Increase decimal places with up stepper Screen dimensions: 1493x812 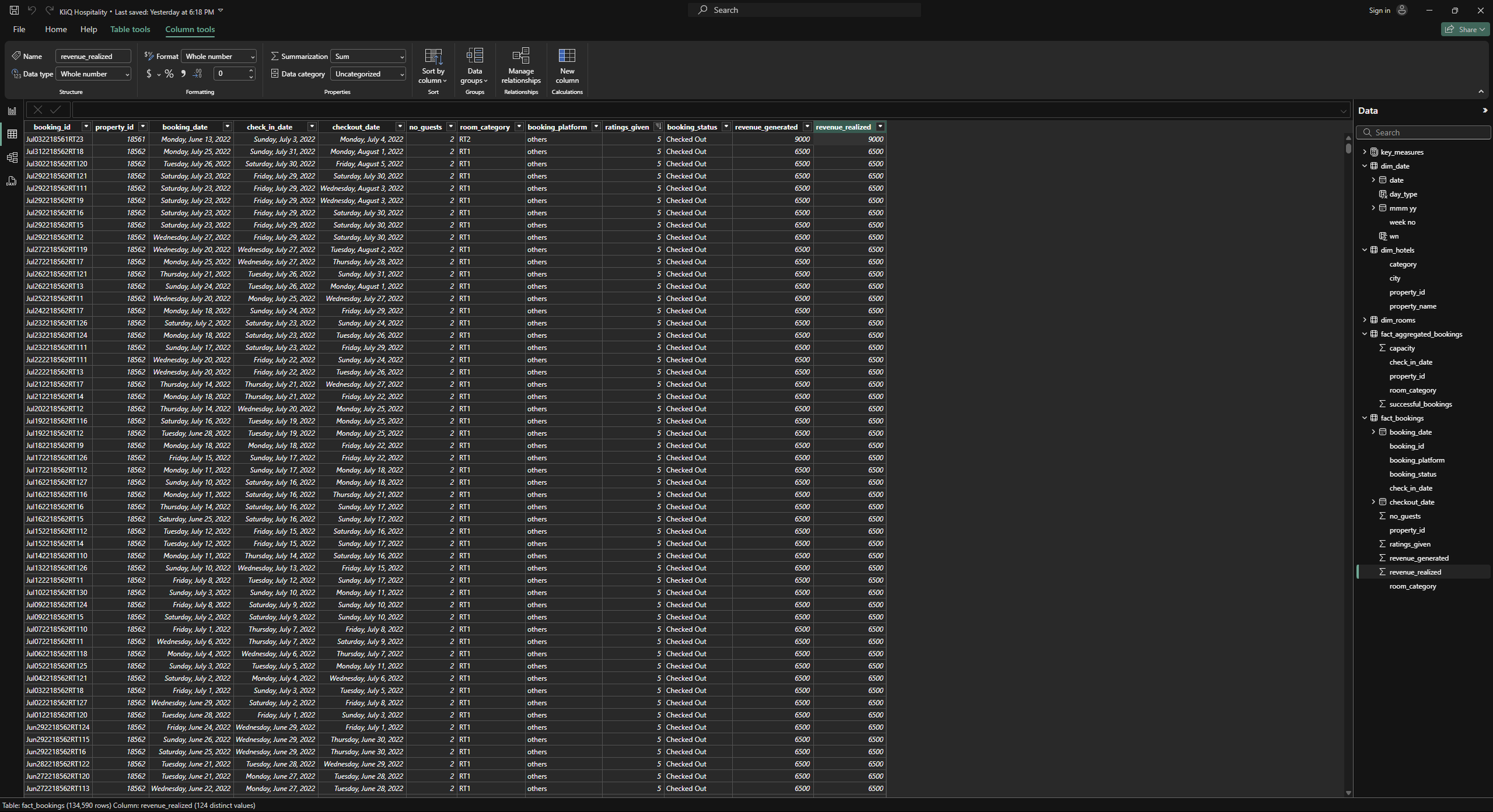pos(251,70)
